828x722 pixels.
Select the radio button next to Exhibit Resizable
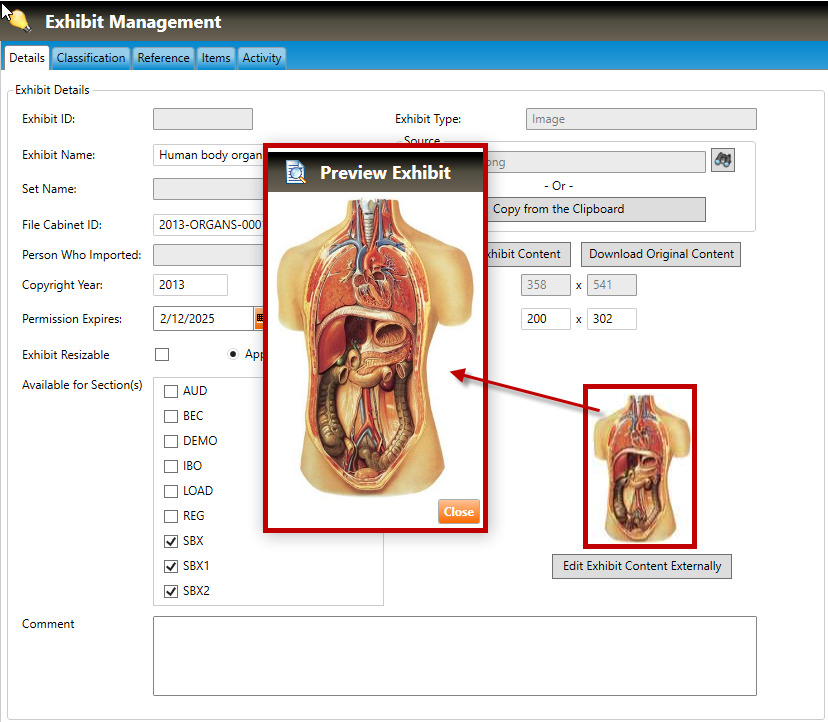click(x=233, y=354)
